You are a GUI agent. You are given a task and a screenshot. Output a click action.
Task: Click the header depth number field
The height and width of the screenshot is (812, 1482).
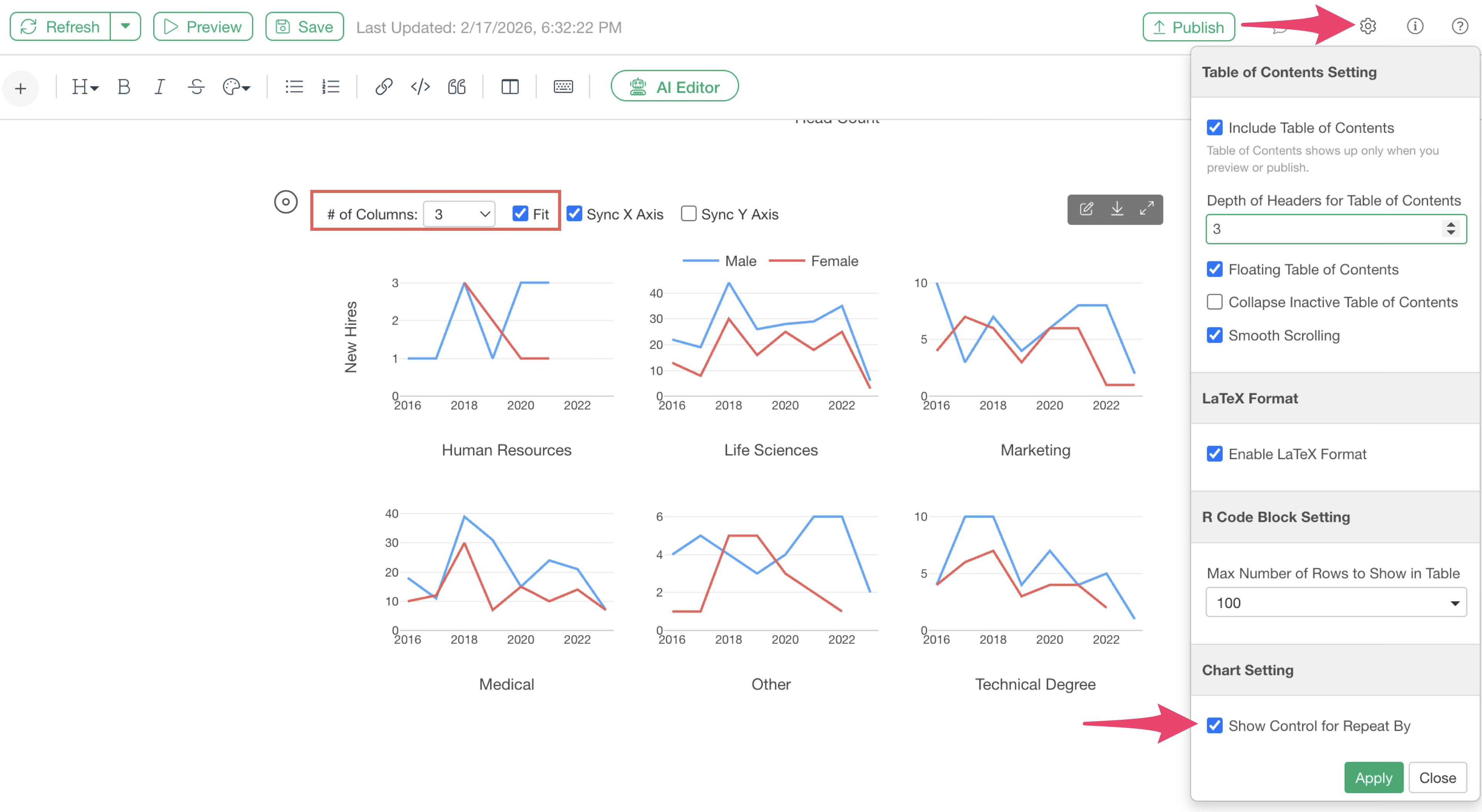(1323, 229)
